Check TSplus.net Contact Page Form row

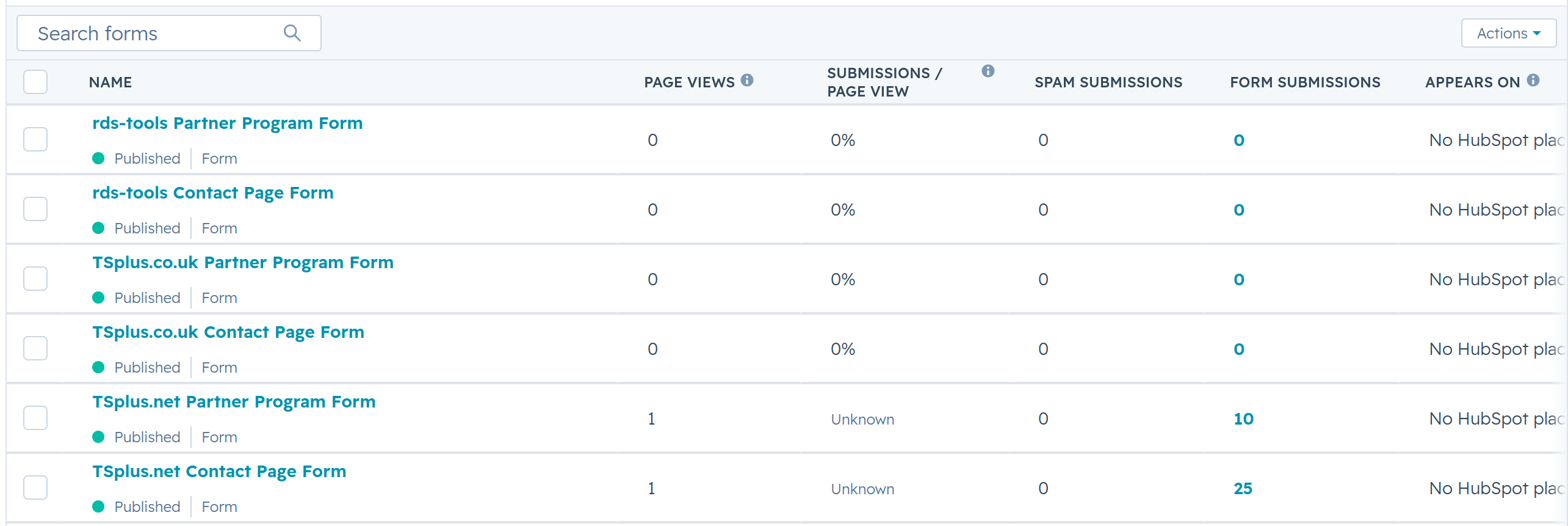(35, 488)
